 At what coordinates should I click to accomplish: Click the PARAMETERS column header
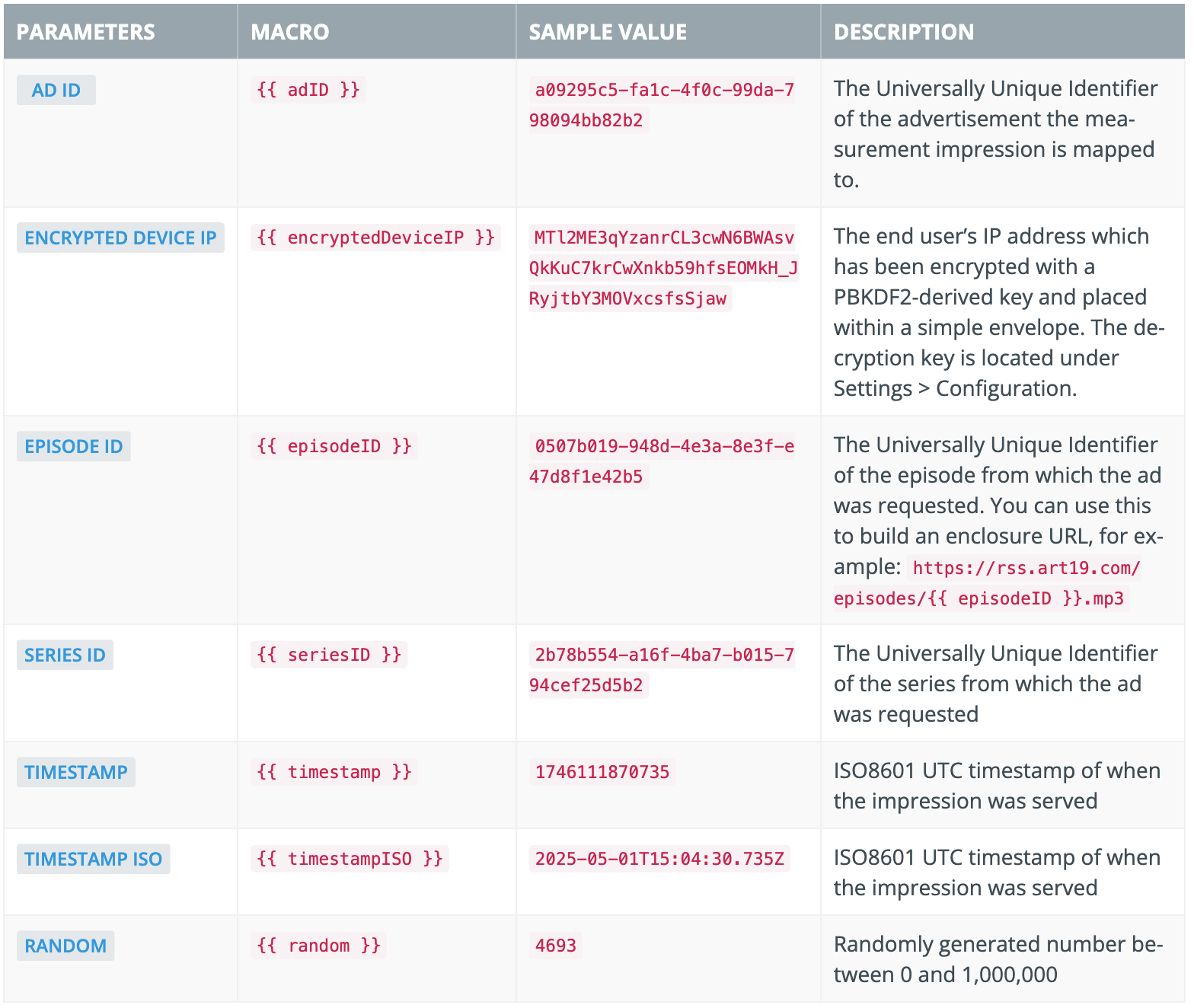(85, 32)
